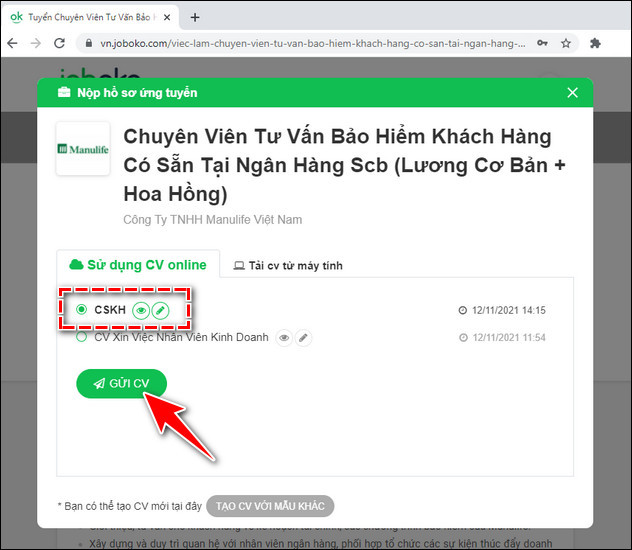This screenshot has height=550, width=632.
Task: Switch to Tải cv từ máy tính tab
Action: (x=288, y=266)
